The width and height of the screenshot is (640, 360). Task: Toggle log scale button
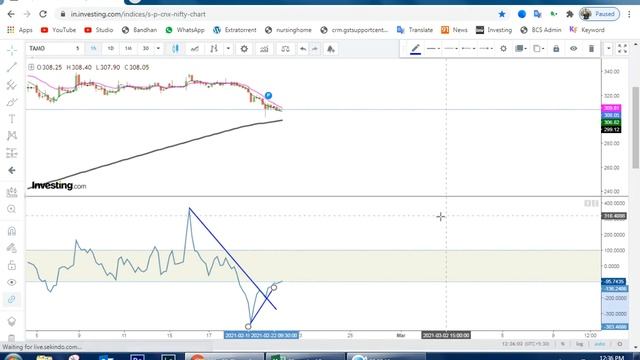pyautogui.click(x=579, y=344)
